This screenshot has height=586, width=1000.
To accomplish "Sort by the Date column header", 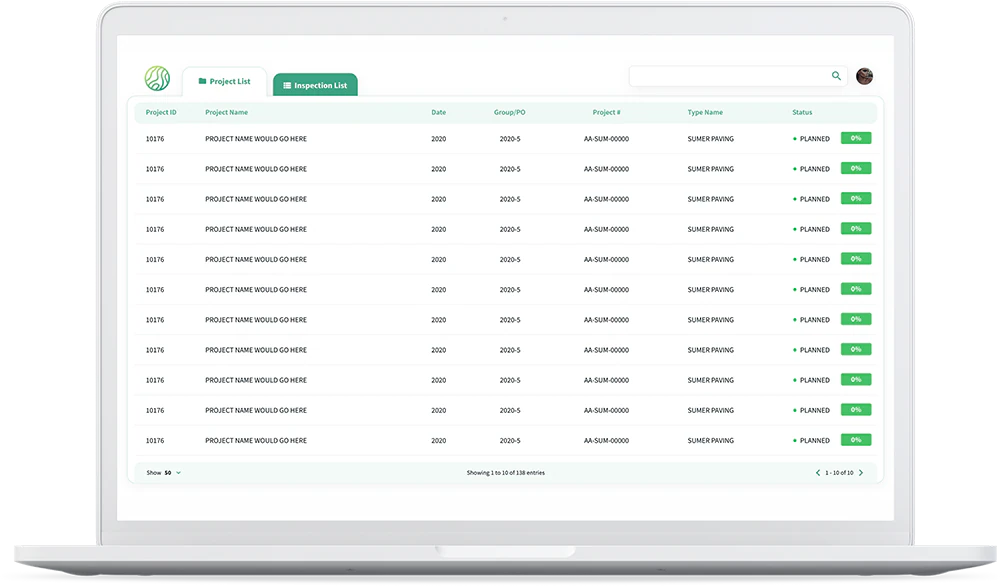I will (438, 112).
